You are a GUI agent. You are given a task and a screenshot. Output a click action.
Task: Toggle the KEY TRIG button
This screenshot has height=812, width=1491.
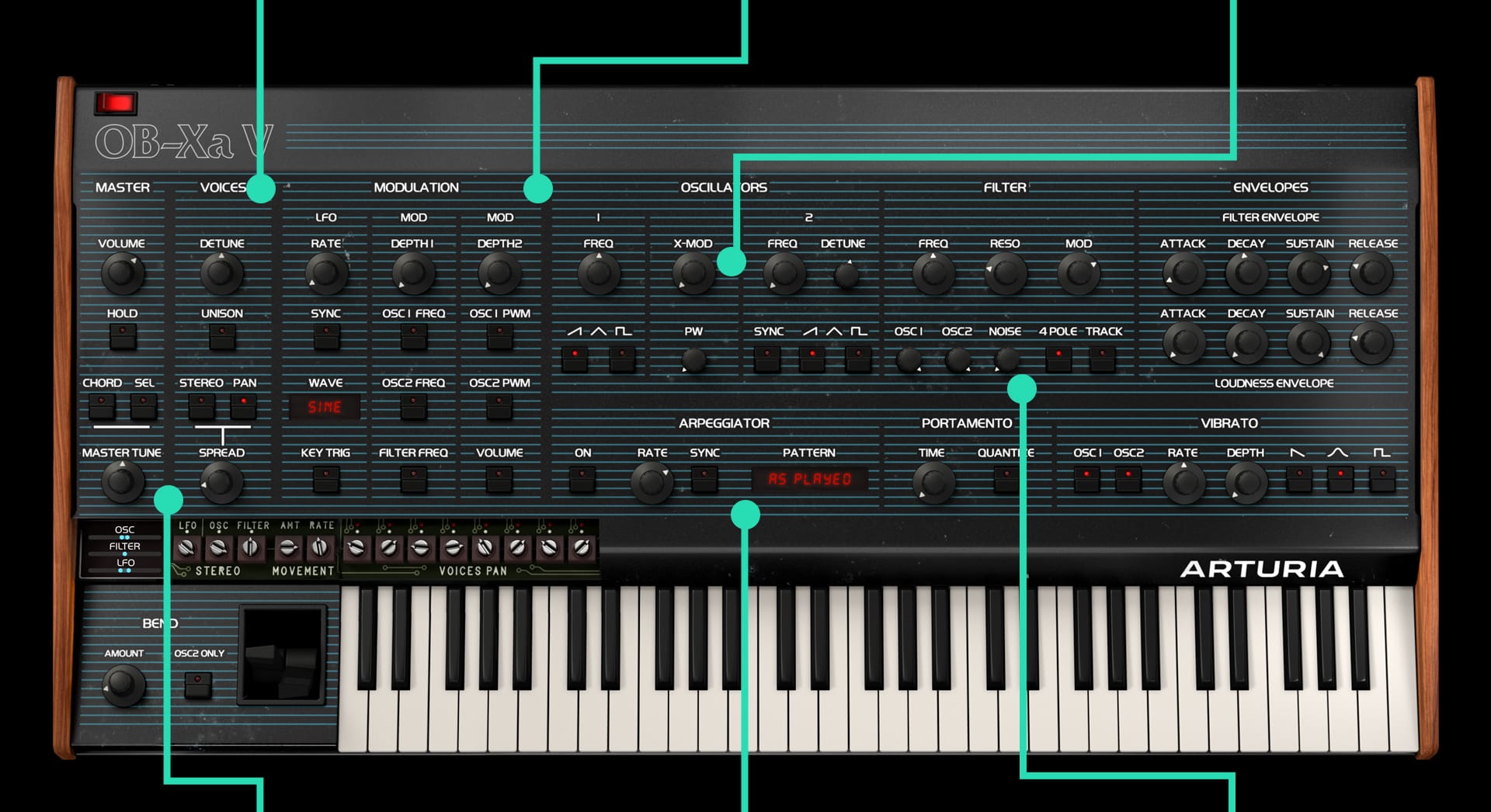tap(326, 479)
